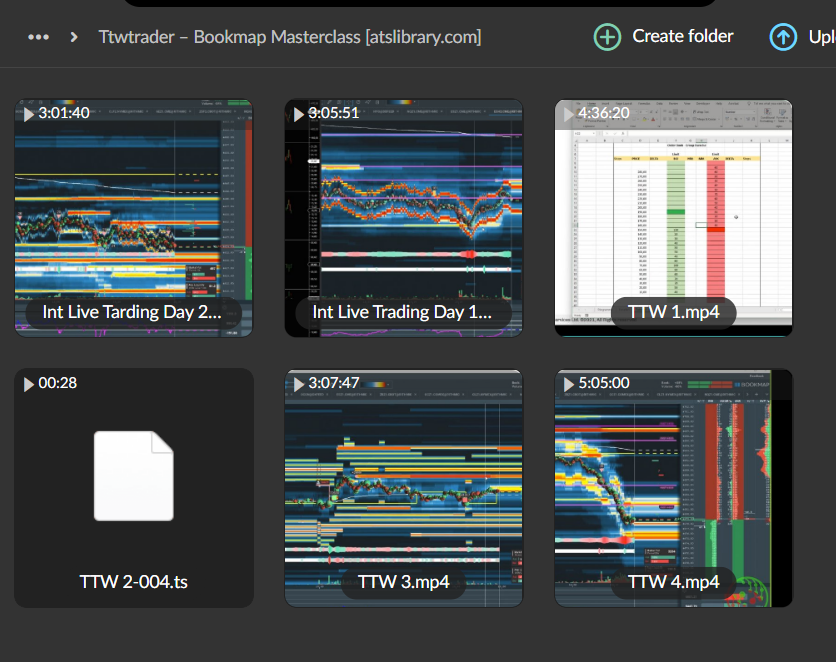Open the Ttwtrader Bookmap Masterclass folder name

pos(288,36)
